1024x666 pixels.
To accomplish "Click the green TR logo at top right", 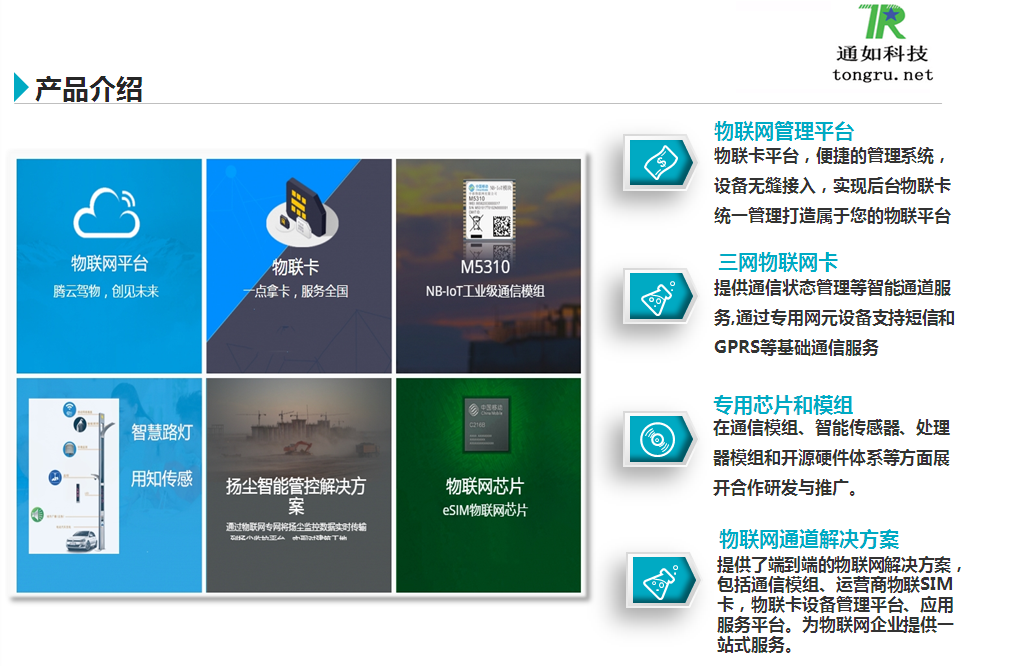I will (880, 23).
